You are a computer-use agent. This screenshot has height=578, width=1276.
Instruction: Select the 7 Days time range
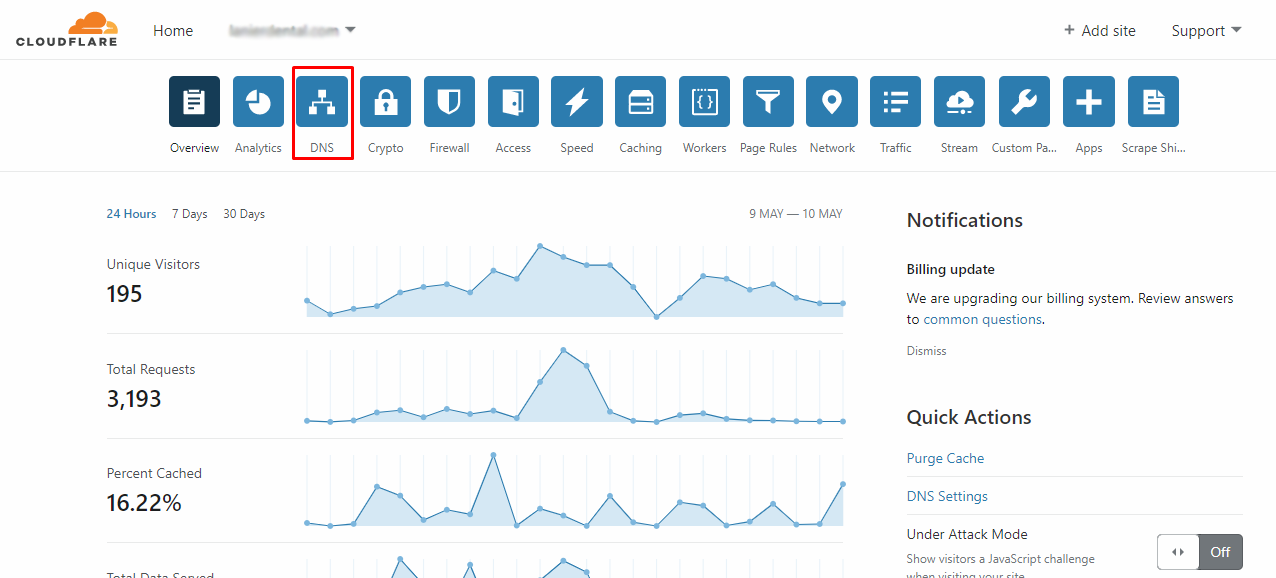pyautogui.click(x=190, y=214)
